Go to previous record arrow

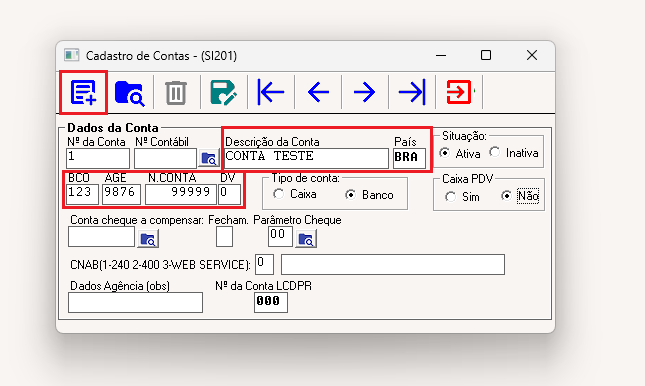(x=318, y=92)
